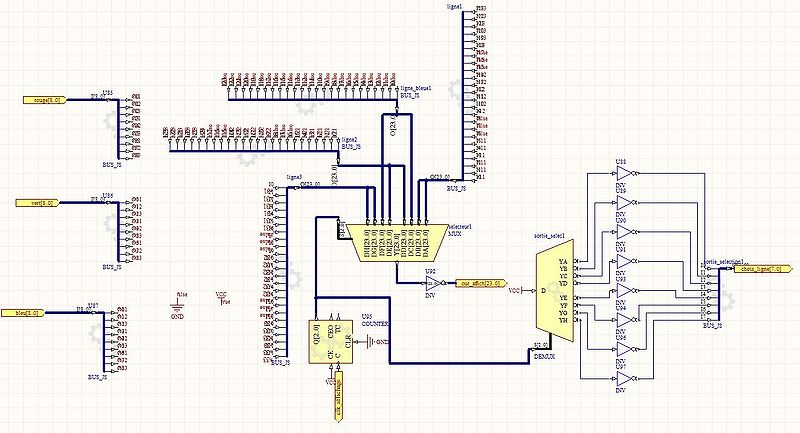Select the bleu[8..0] input port
800x433 pixels.
(x=42, y=313)
